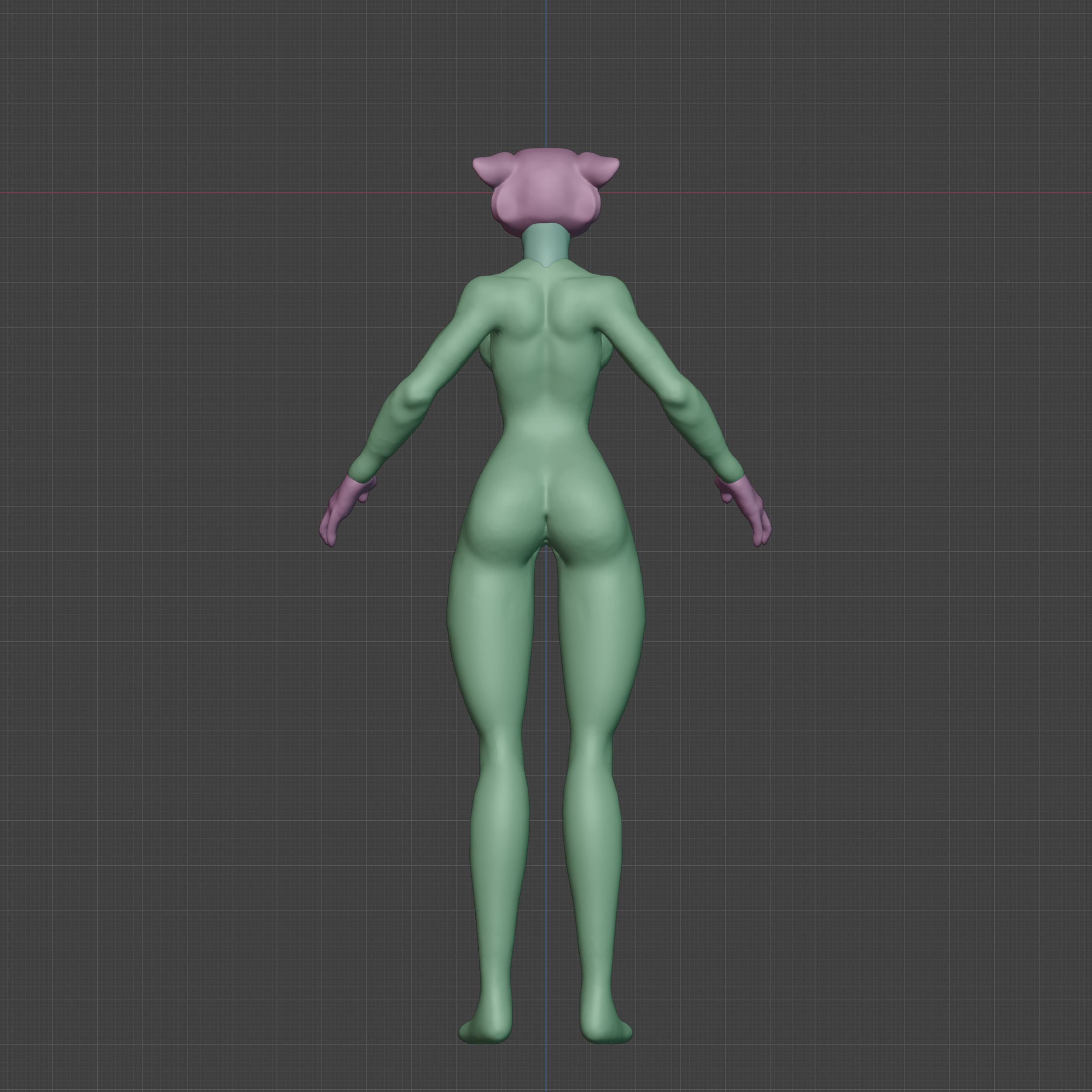Click the pink head mesh

(x=546, y=189)
